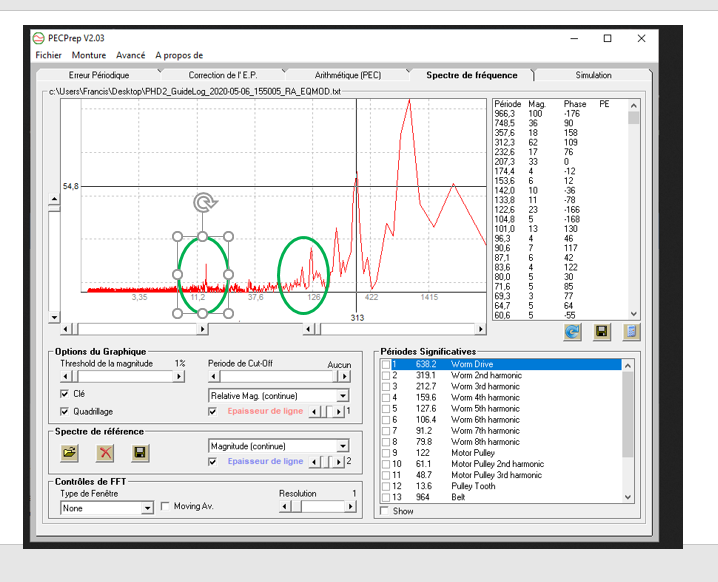718x582 pixels.
Task: Decrease blue reference line thickness left arrow
Action: click(x=314, y=462)
